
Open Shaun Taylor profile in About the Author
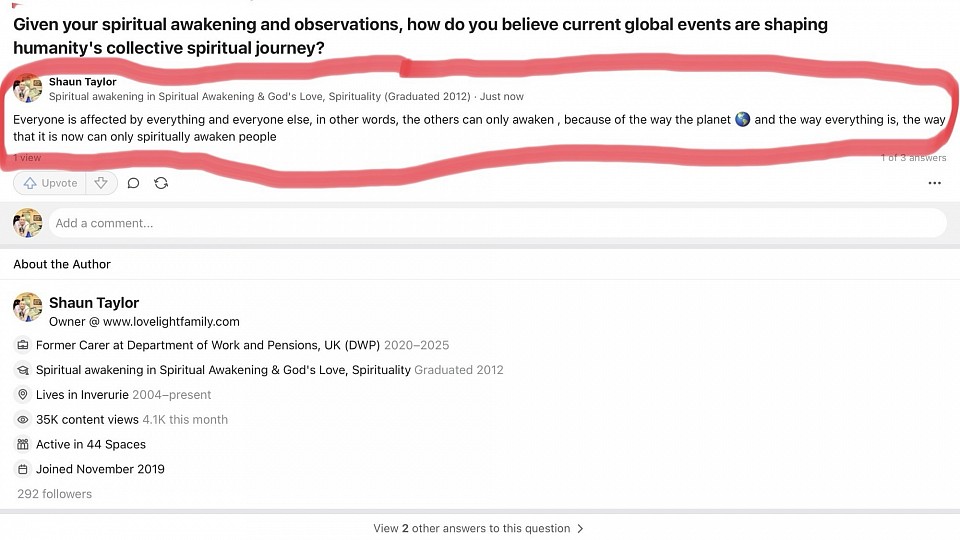[94, 303]
